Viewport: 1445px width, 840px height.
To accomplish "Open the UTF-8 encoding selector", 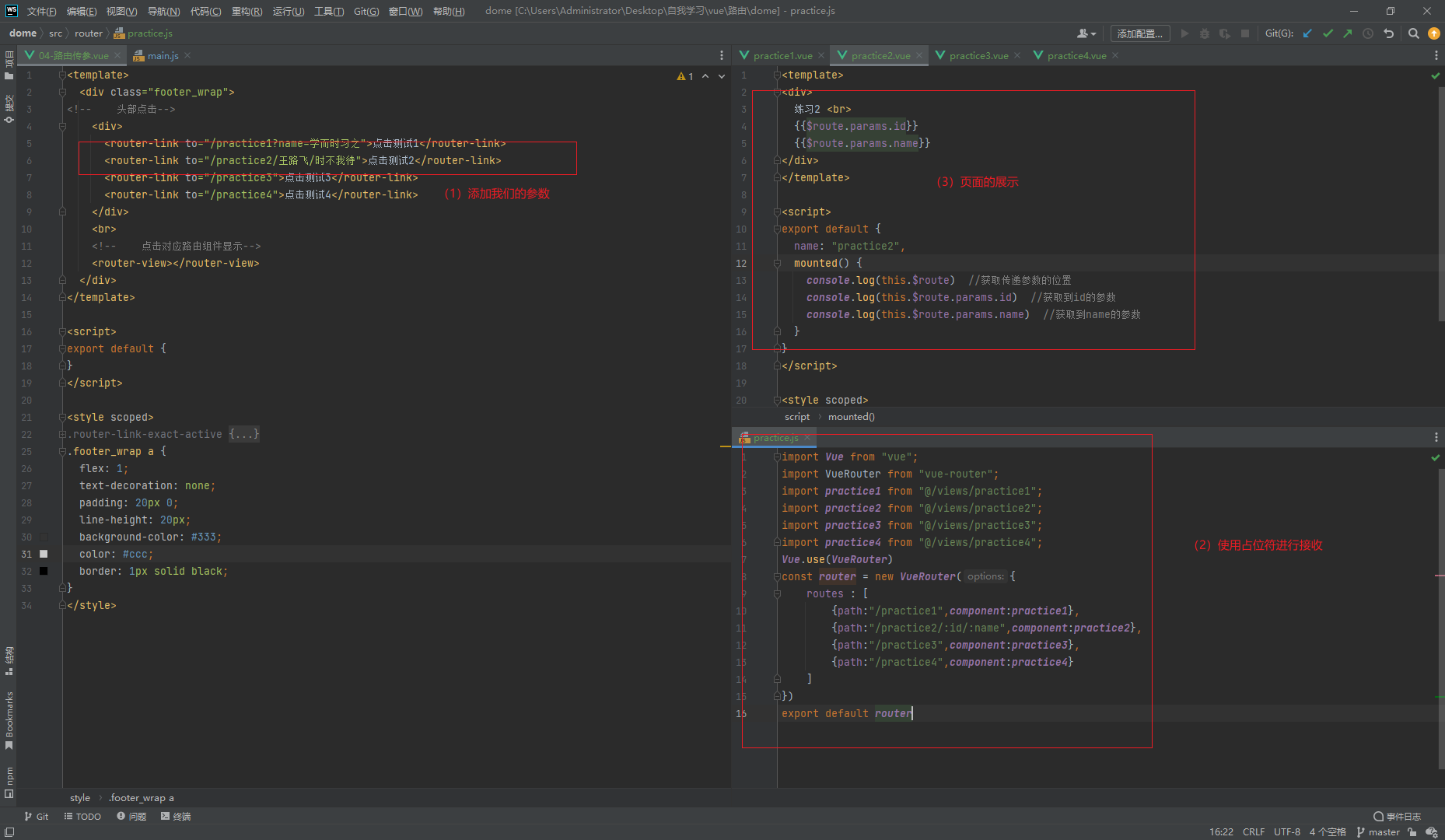I will point(1286,831).
